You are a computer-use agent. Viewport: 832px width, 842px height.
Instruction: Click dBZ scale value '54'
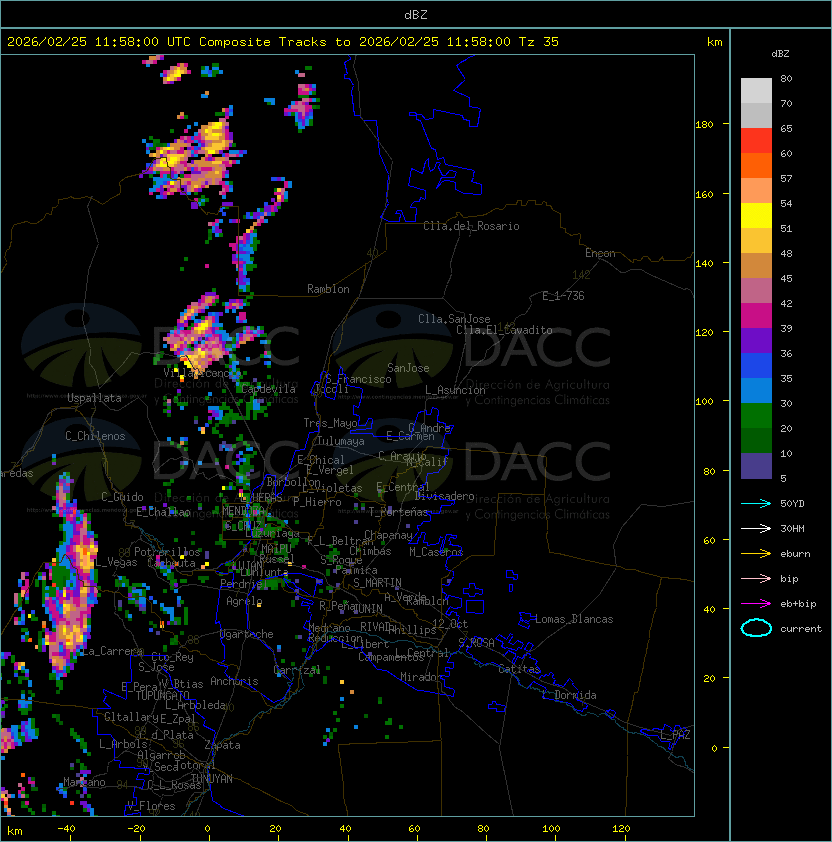click(x=786, y=204)
